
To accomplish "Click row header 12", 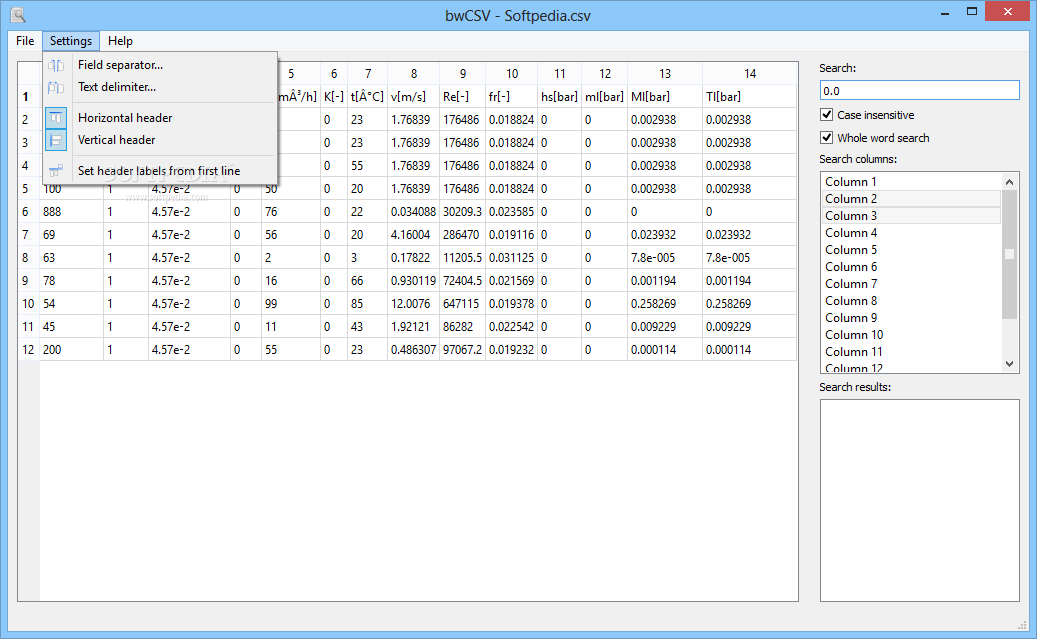I will click(28, 350).
